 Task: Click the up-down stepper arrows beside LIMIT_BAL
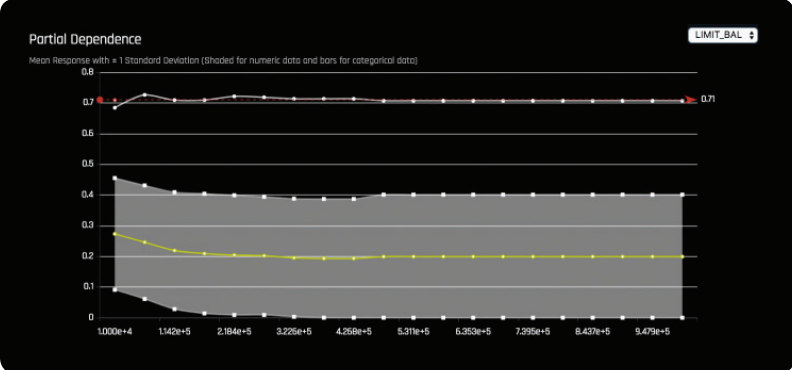(751, 35)
